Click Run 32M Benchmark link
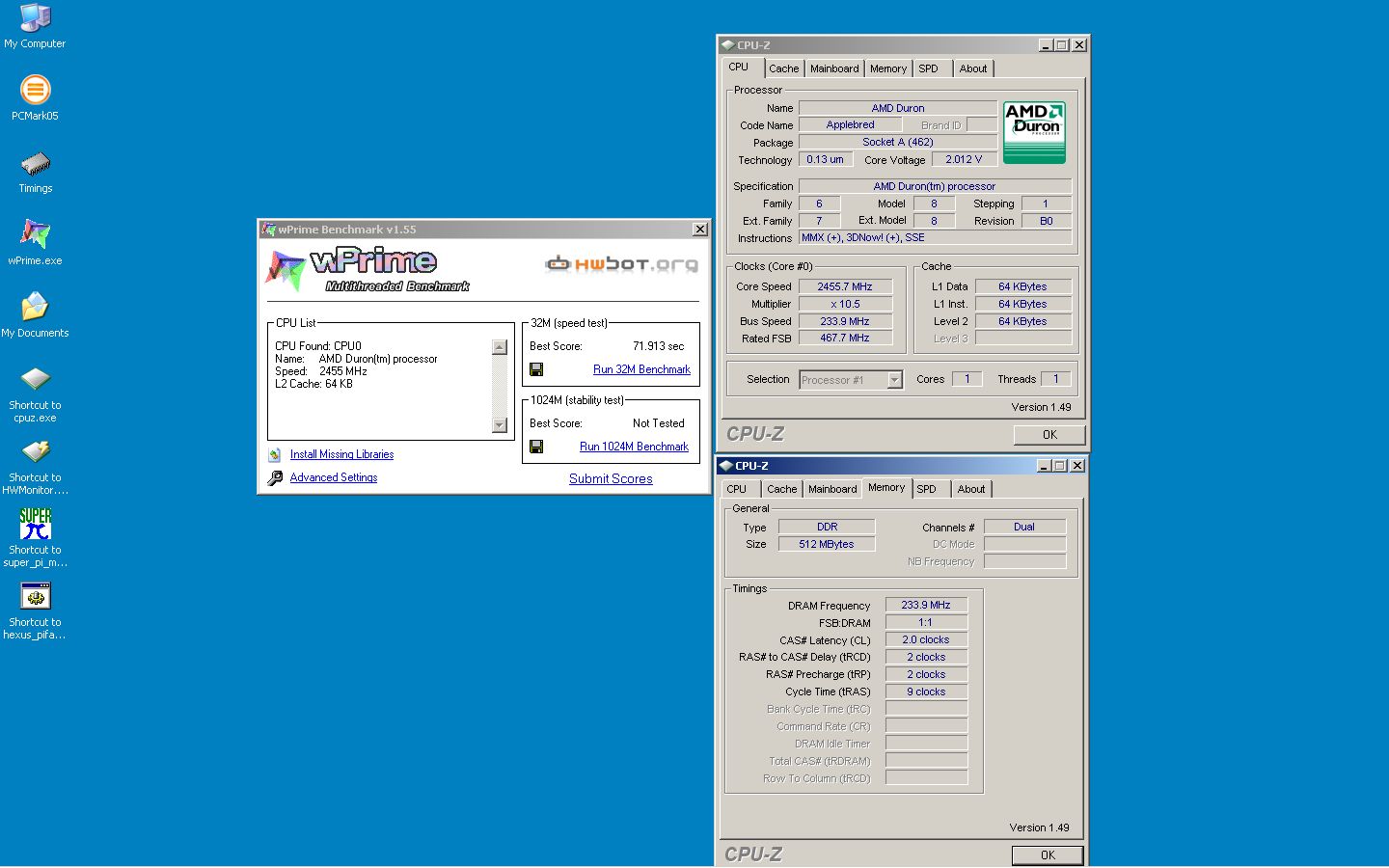This screenshot has height=868, width=1389. pyautogui.click(x=641, y=369)
